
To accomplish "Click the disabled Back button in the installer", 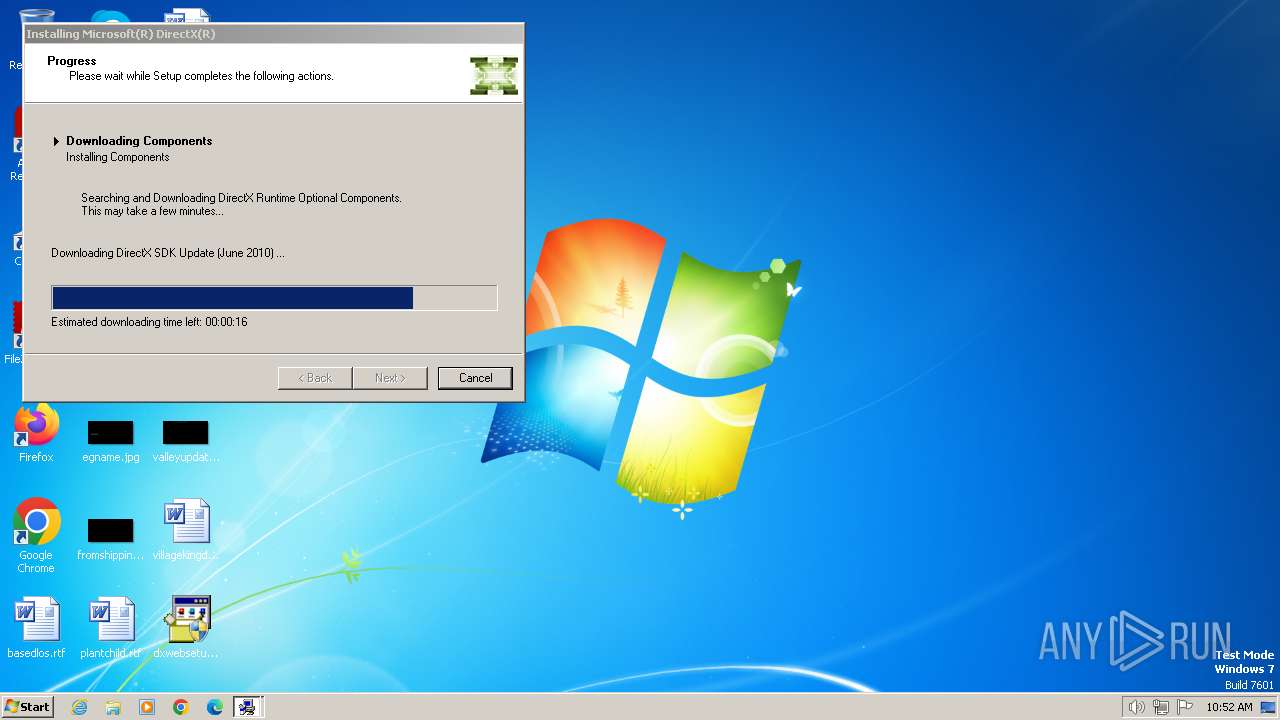I will 314,378.
